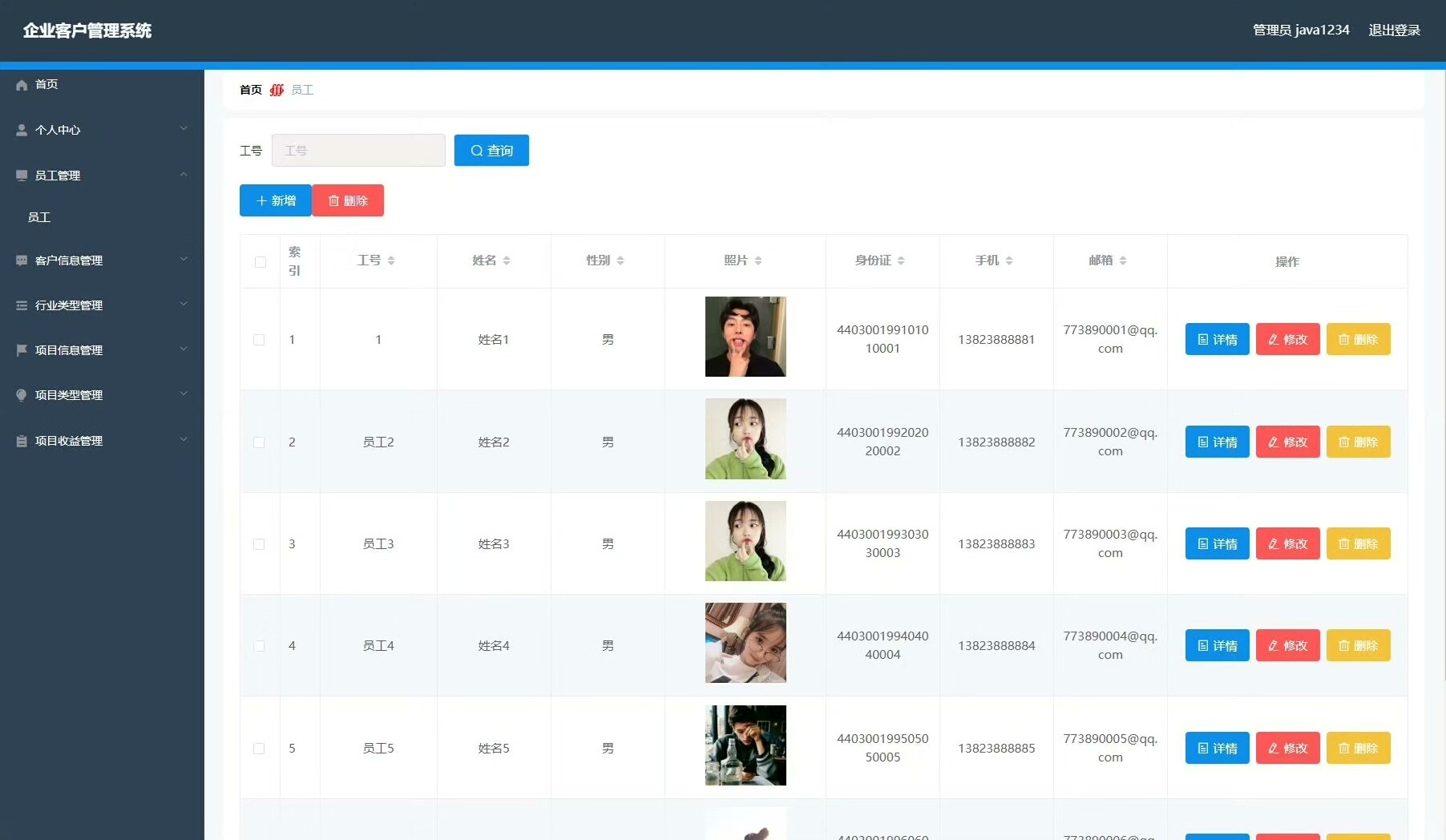
Task: Sort by 性别 column arrows
Action: tap(620, 260)
